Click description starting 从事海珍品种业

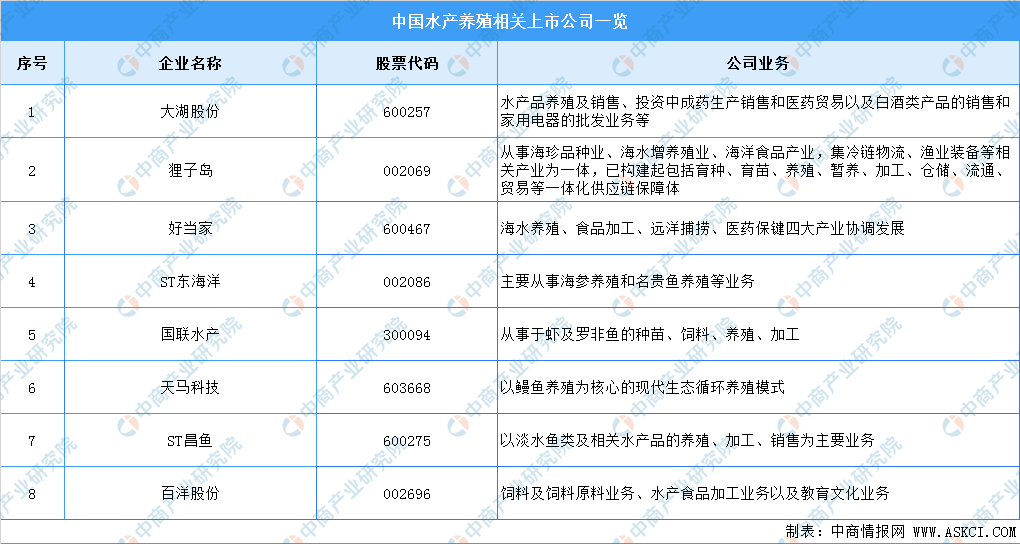pyautogui.click(x=755, y=170)
